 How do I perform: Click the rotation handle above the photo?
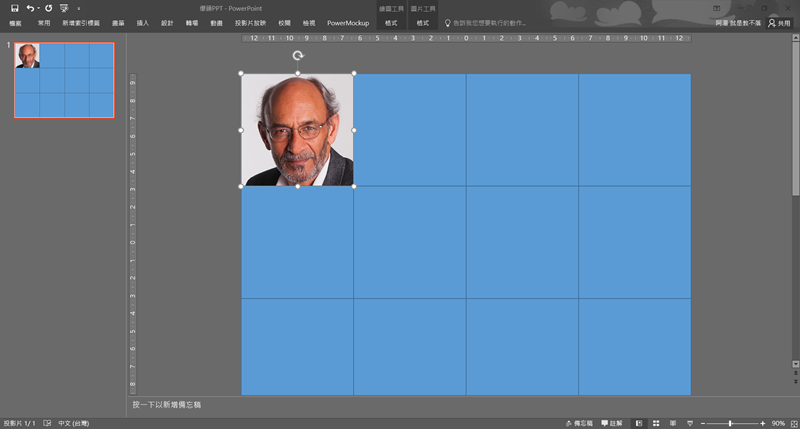298,56
